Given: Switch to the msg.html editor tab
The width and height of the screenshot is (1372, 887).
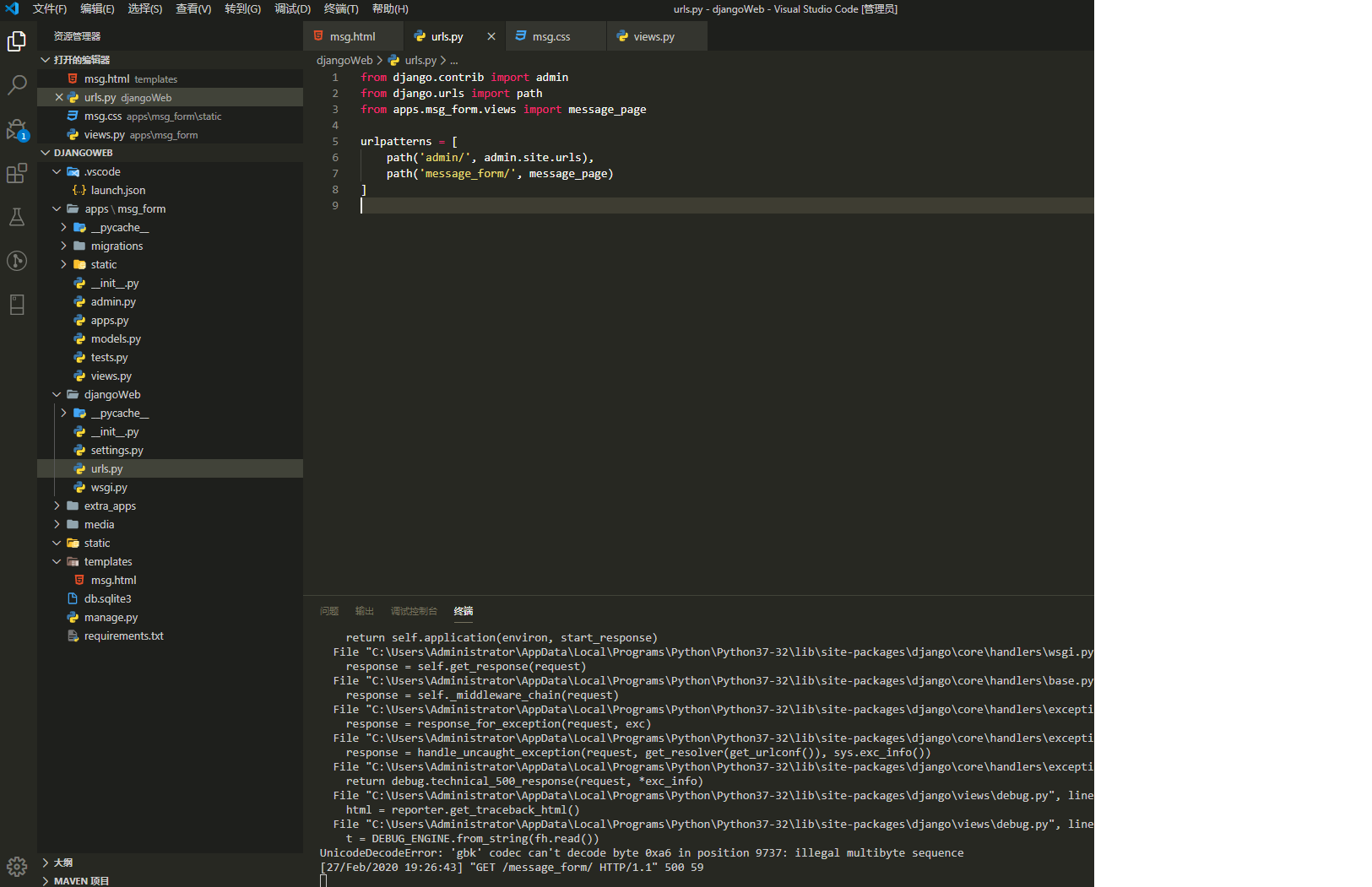Looking at the screenshot, I should click(353, 36).
